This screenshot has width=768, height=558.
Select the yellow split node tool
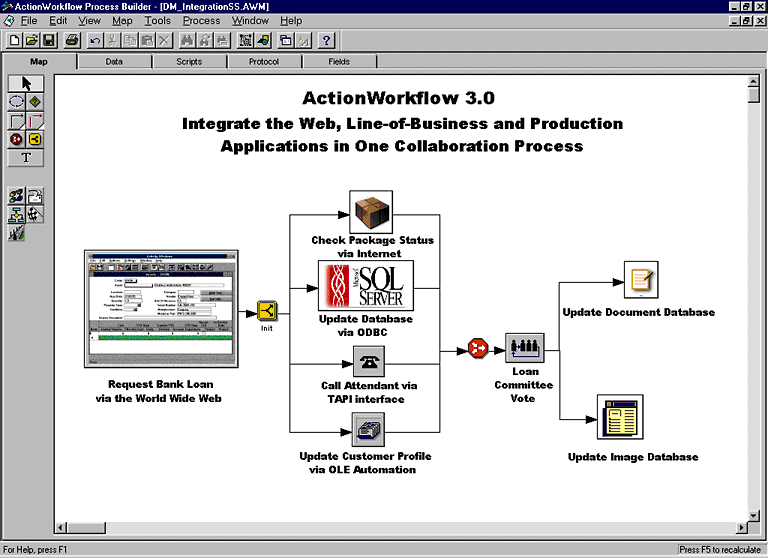click(x=35, y=139)
